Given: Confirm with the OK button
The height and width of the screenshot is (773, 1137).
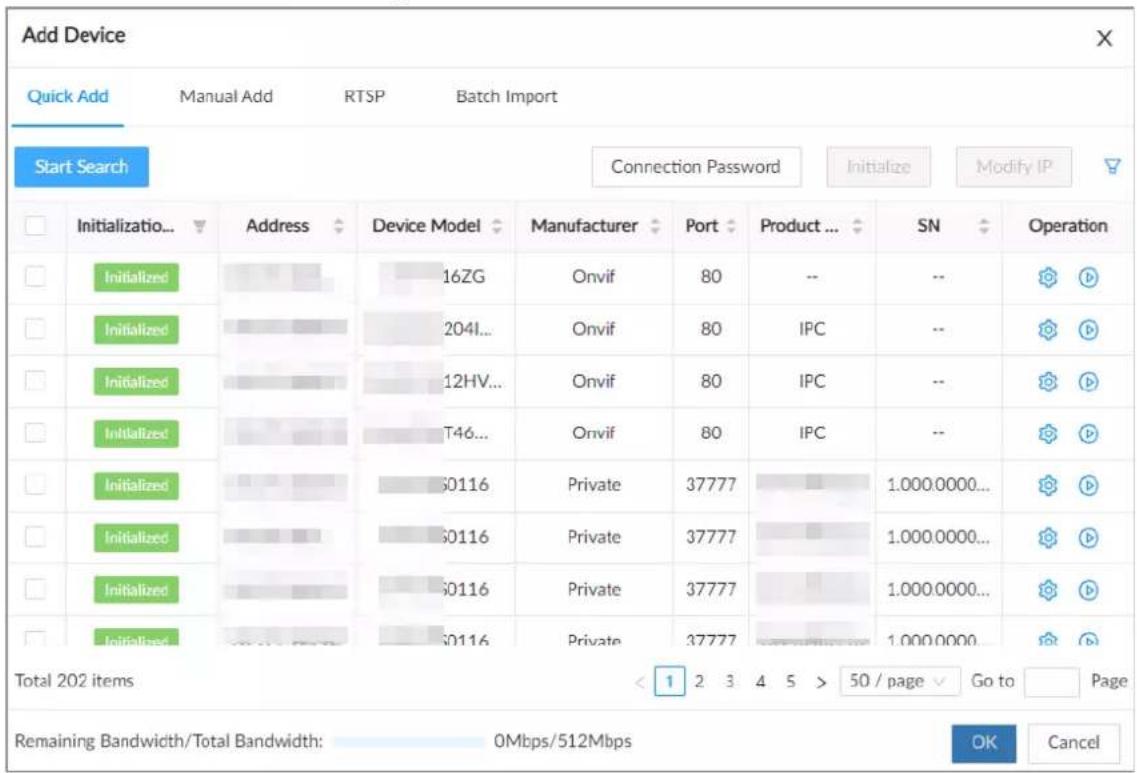Looking at the screenshot, I should coord(983,743).
